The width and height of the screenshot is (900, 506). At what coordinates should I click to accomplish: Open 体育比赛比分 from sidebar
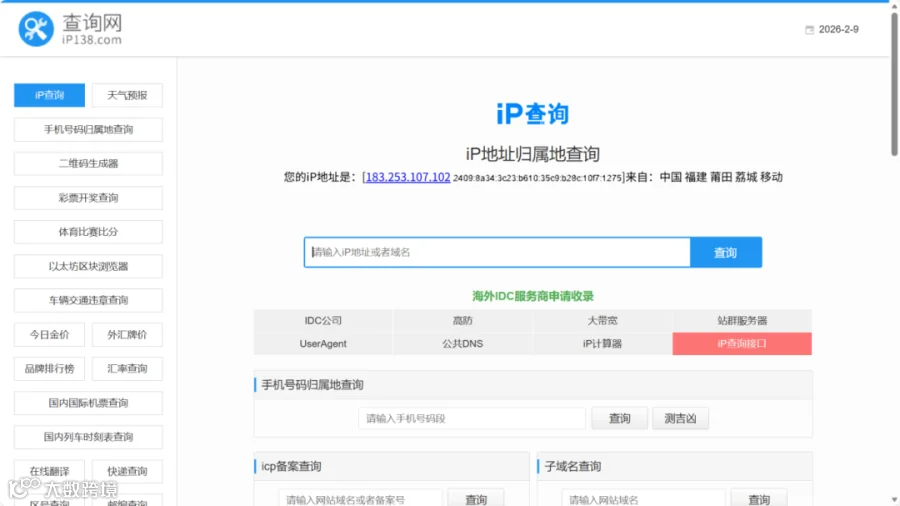click(x=88, y=232)
